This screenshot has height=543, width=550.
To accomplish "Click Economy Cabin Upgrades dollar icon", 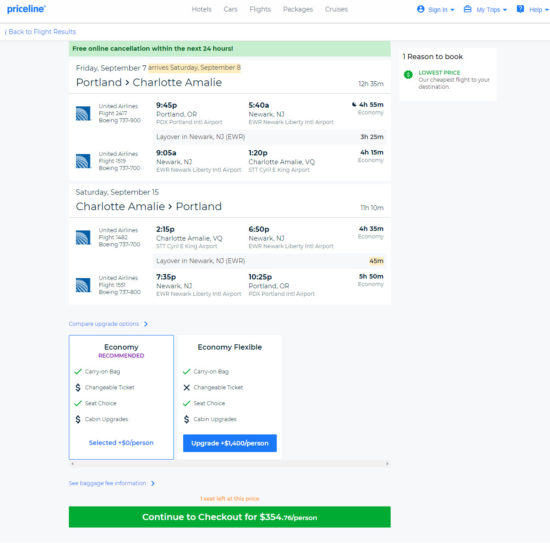I will [78, 419].
